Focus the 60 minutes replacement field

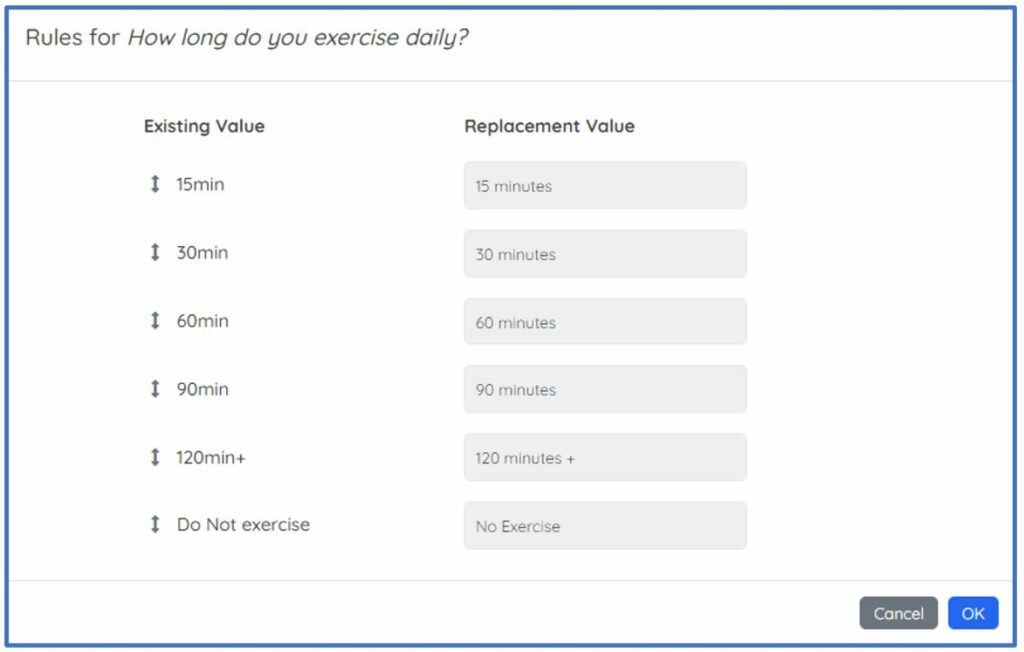pos(605,322)
